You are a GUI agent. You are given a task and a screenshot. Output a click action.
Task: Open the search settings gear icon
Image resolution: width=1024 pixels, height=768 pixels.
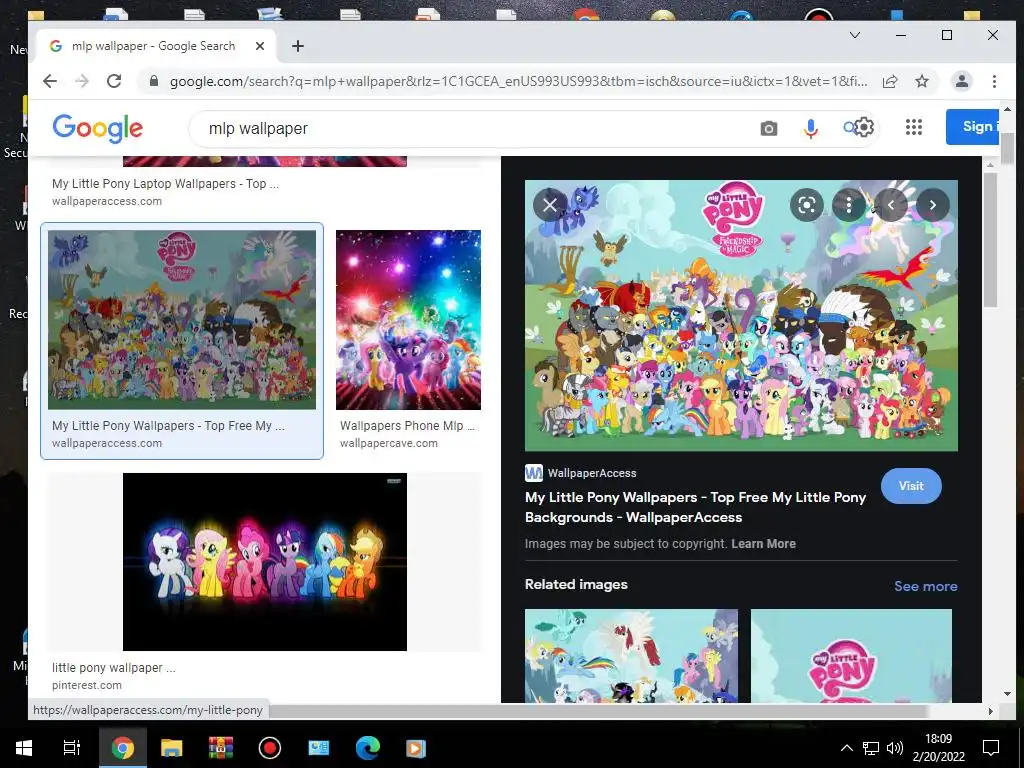(863, 127)
